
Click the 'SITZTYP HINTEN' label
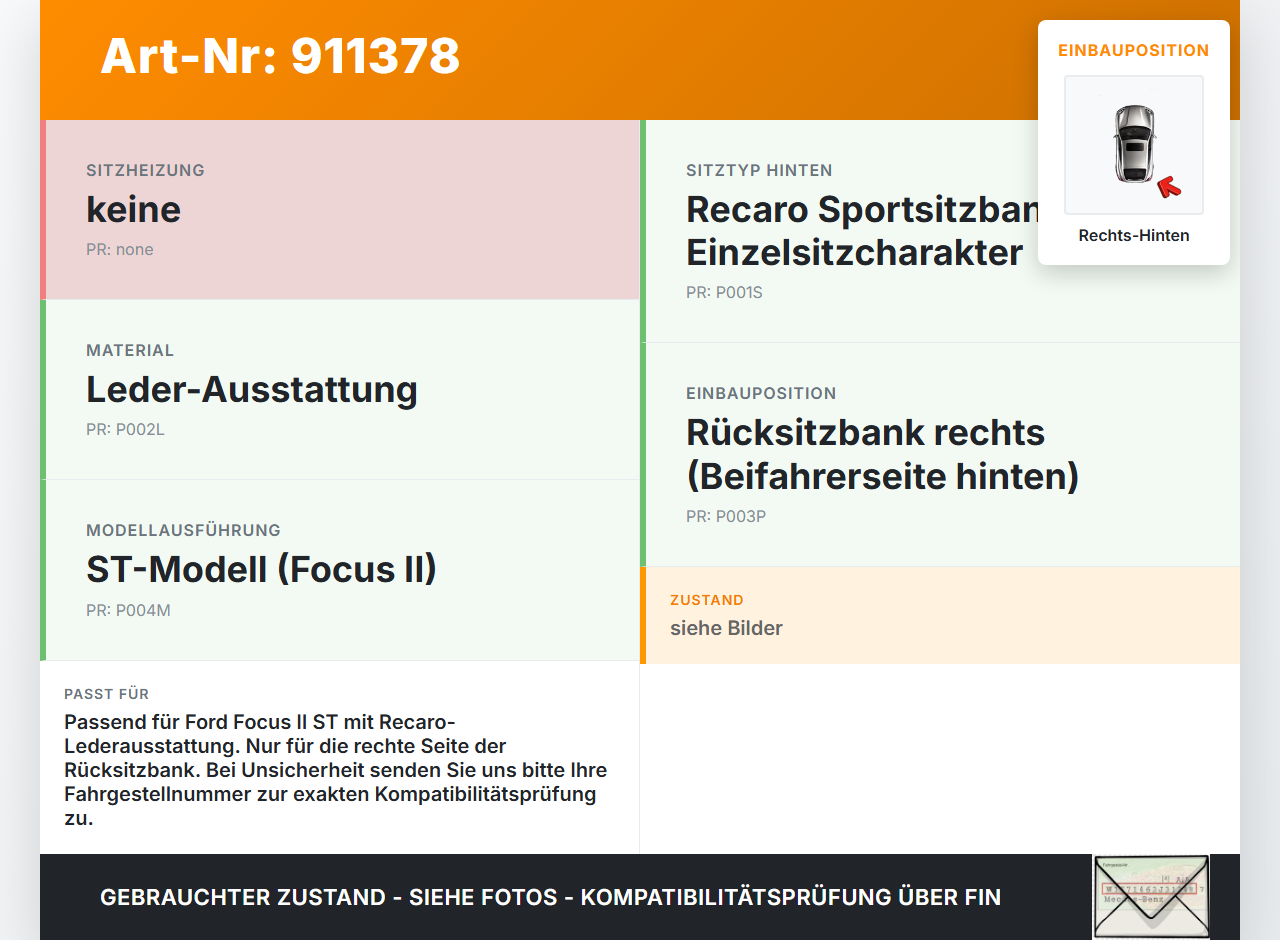[759, 170]
